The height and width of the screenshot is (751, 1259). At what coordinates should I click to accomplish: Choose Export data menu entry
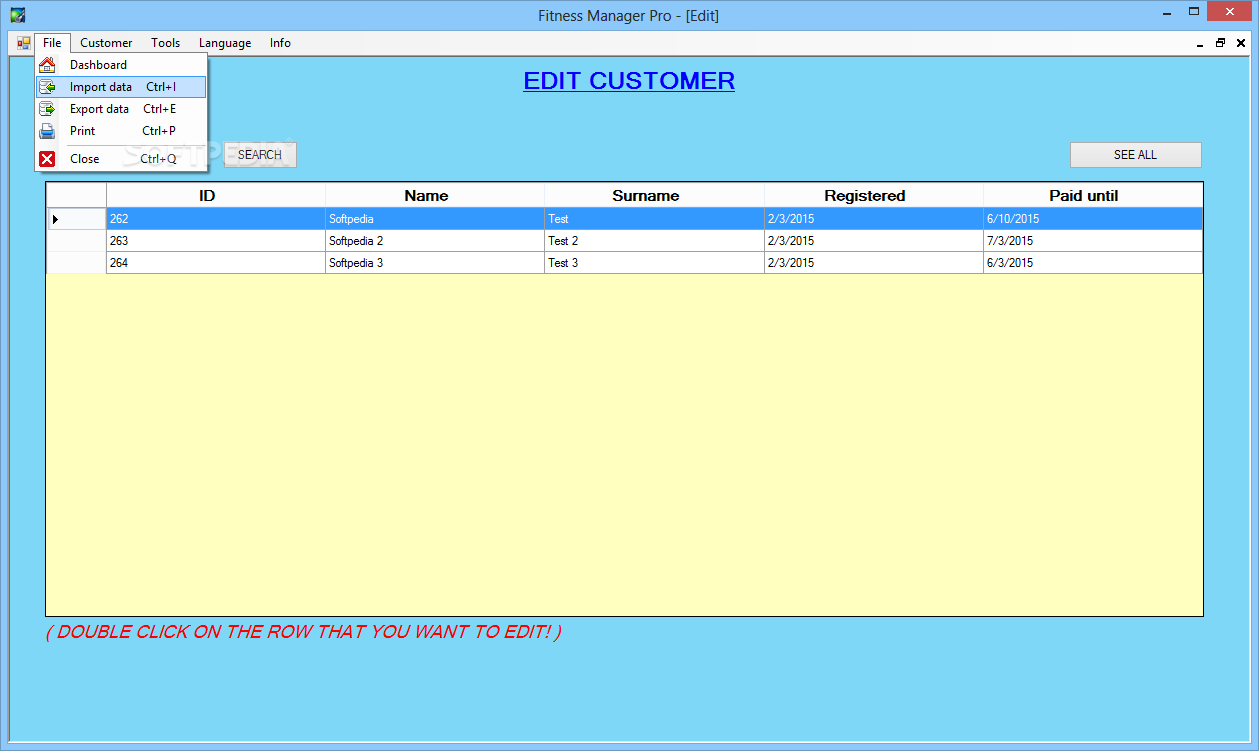click(x=121, y=109)
